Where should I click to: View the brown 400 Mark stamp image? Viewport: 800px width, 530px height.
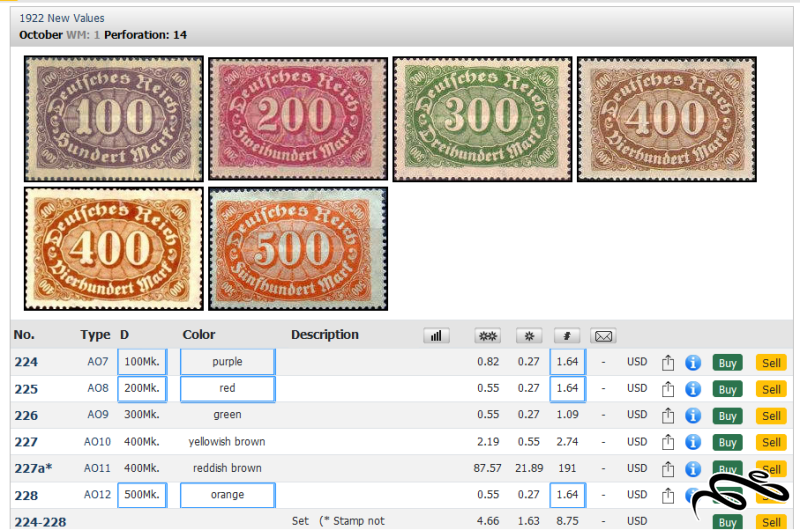[667, 119]
